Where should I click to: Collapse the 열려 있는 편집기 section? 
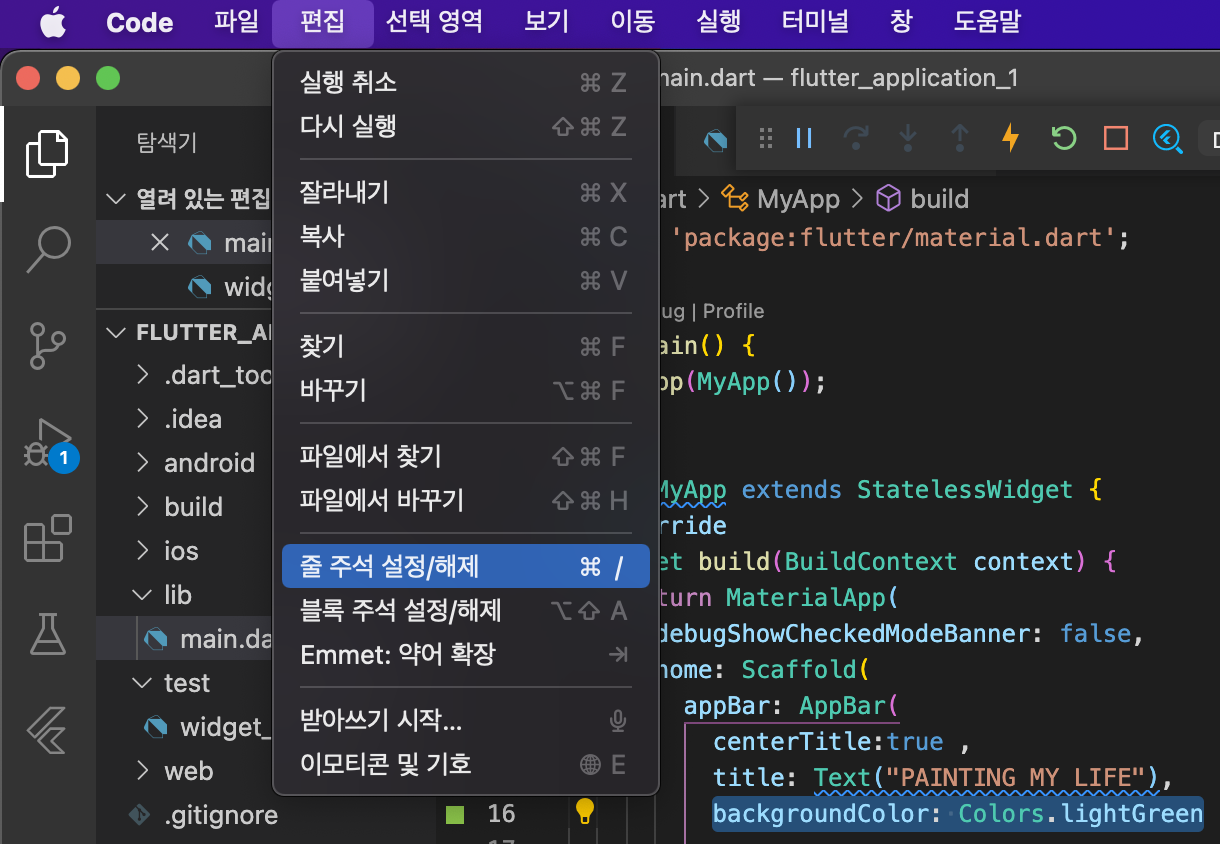116,198
